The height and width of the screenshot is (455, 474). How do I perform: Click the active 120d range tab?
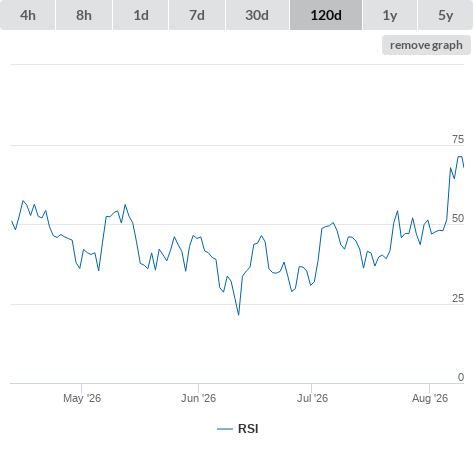tap(326, 15)
